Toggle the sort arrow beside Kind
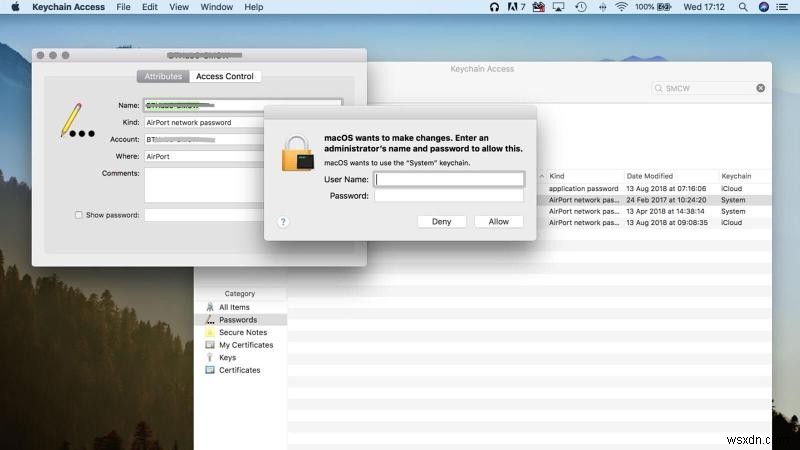 click(542, 176)
